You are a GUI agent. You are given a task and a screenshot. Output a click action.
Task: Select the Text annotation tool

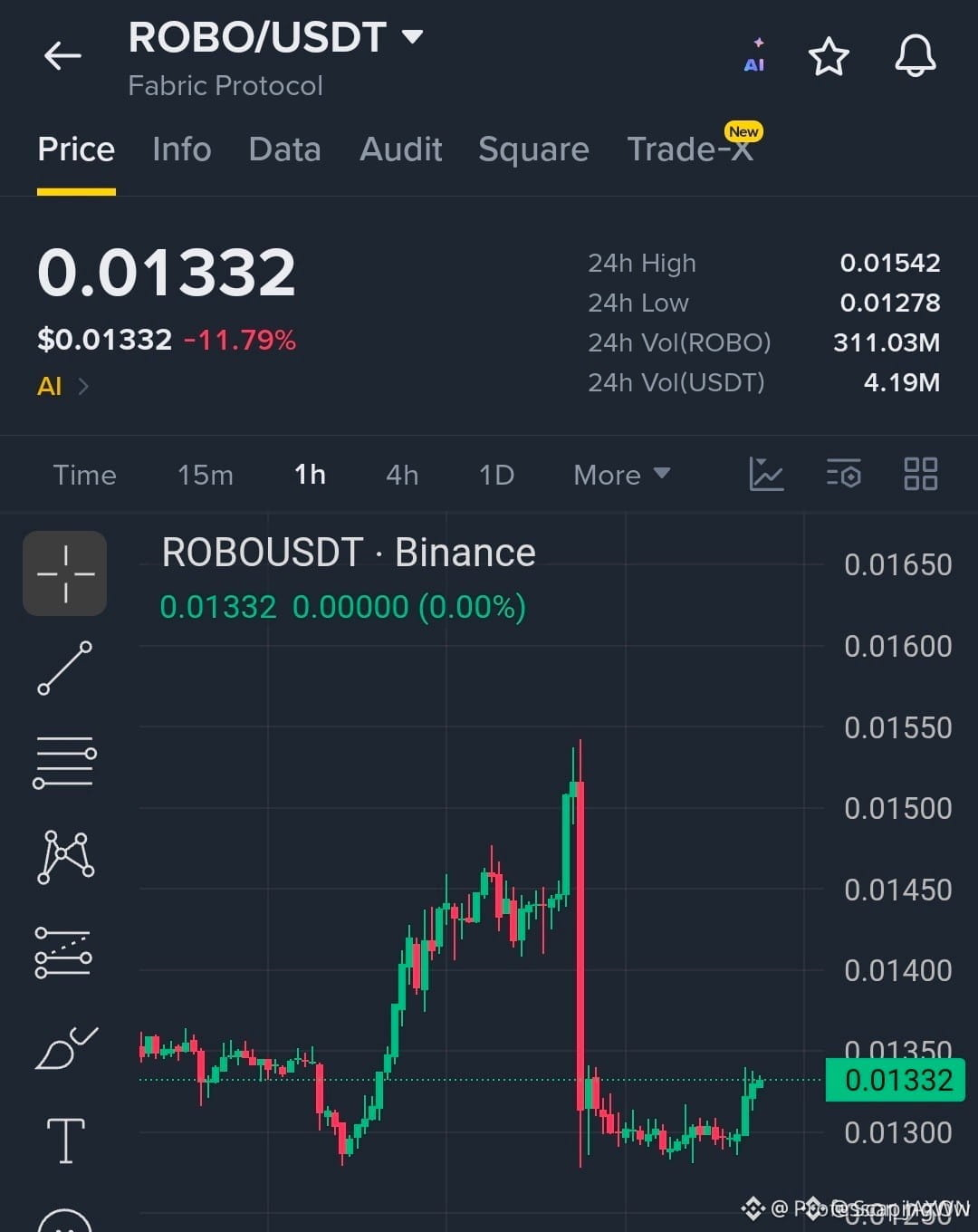pos(65,1140)
